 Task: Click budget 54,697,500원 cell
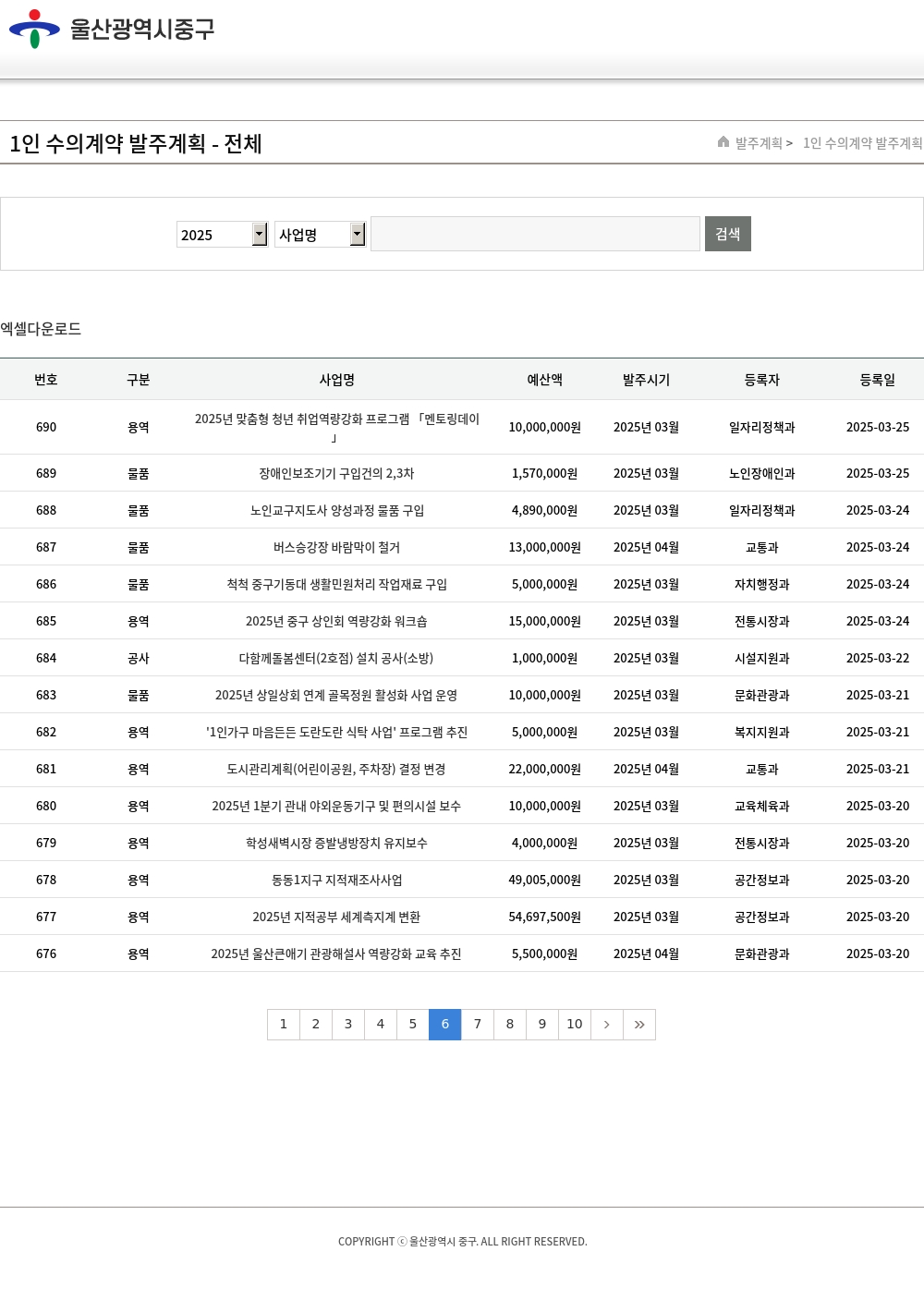(545, 917)
